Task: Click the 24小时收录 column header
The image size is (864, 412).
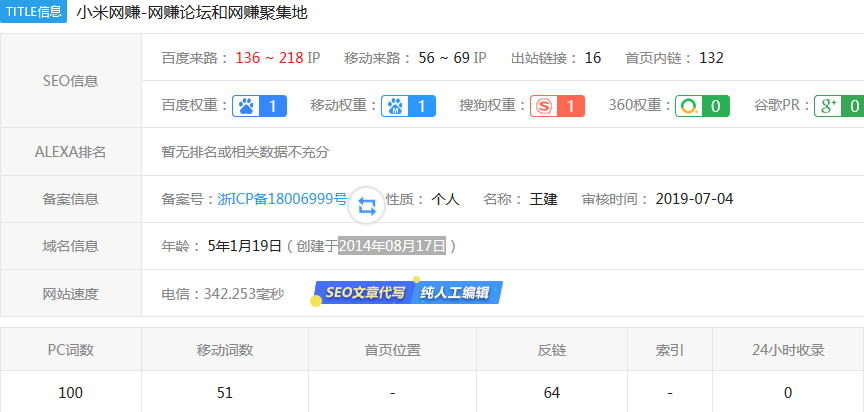Action: (788, 350)
